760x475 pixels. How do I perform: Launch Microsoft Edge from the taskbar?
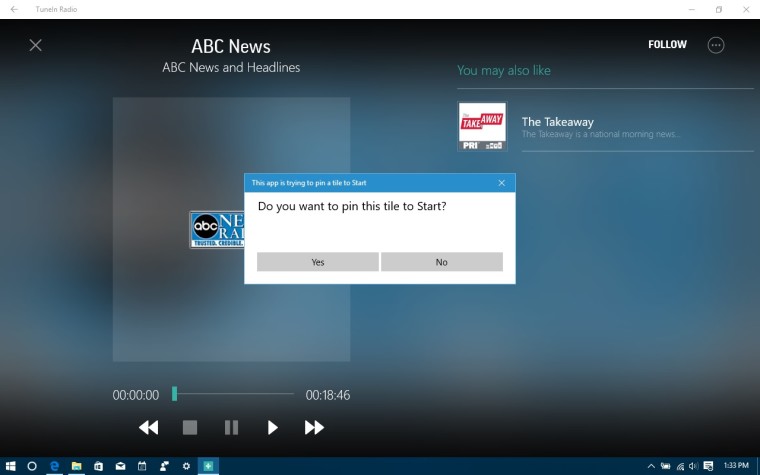54,466
